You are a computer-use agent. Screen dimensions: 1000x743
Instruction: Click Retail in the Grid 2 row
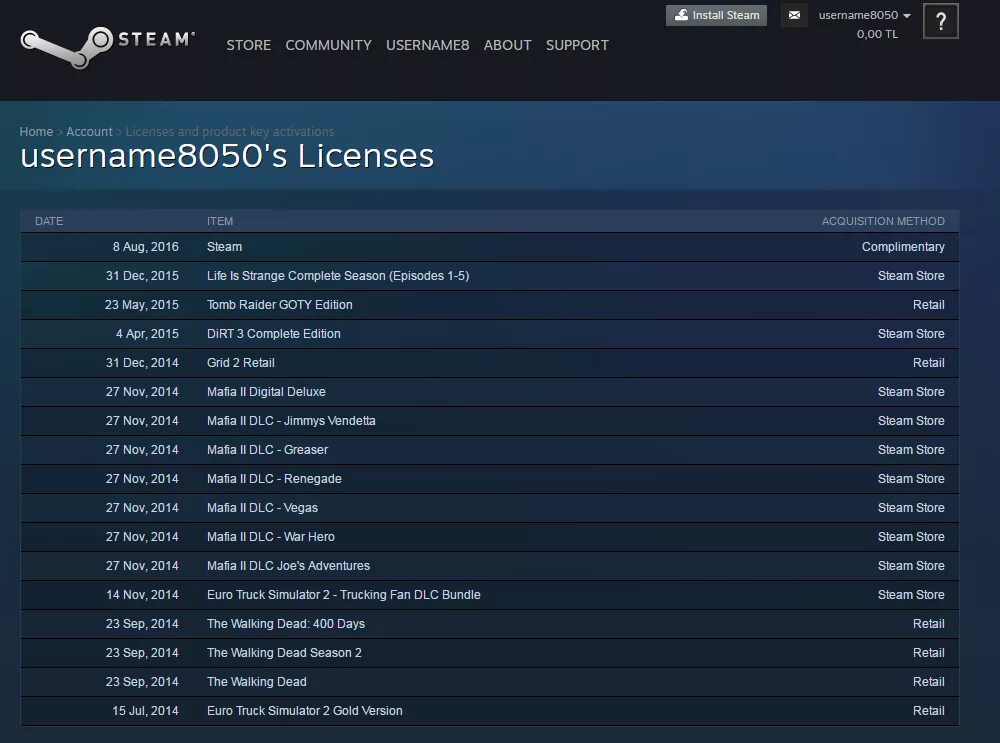(929, 363)
